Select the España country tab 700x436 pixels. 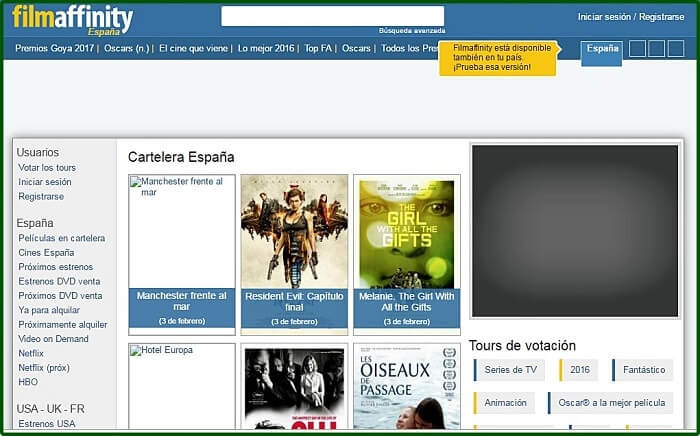click(x=602, y=48)
